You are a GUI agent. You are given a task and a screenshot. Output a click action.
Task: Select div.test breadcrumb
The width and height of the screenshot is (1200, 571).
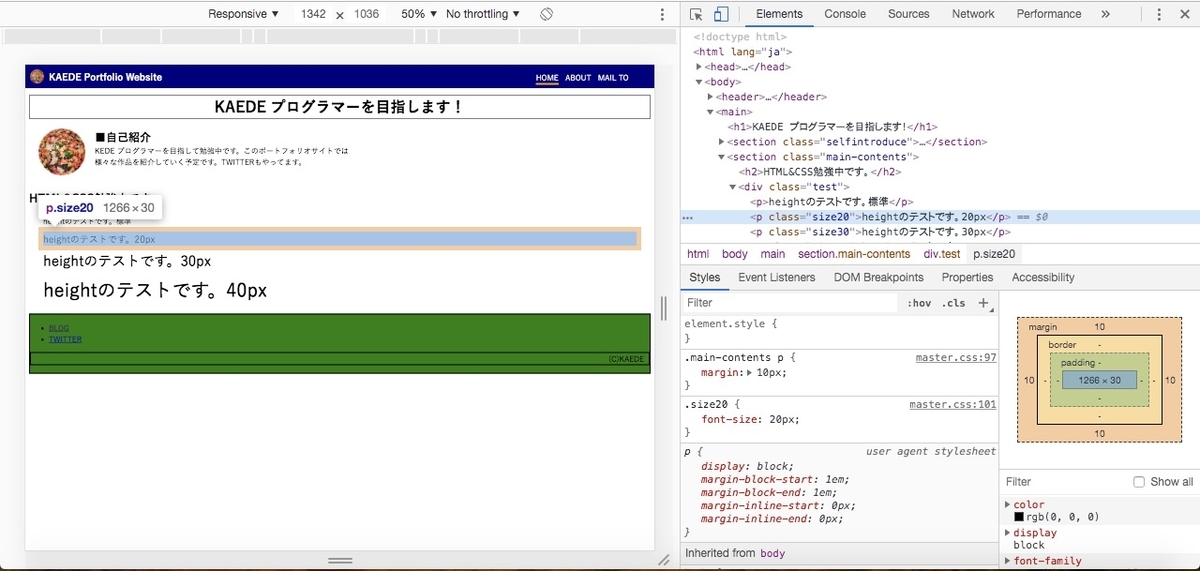tap(942, 254)
